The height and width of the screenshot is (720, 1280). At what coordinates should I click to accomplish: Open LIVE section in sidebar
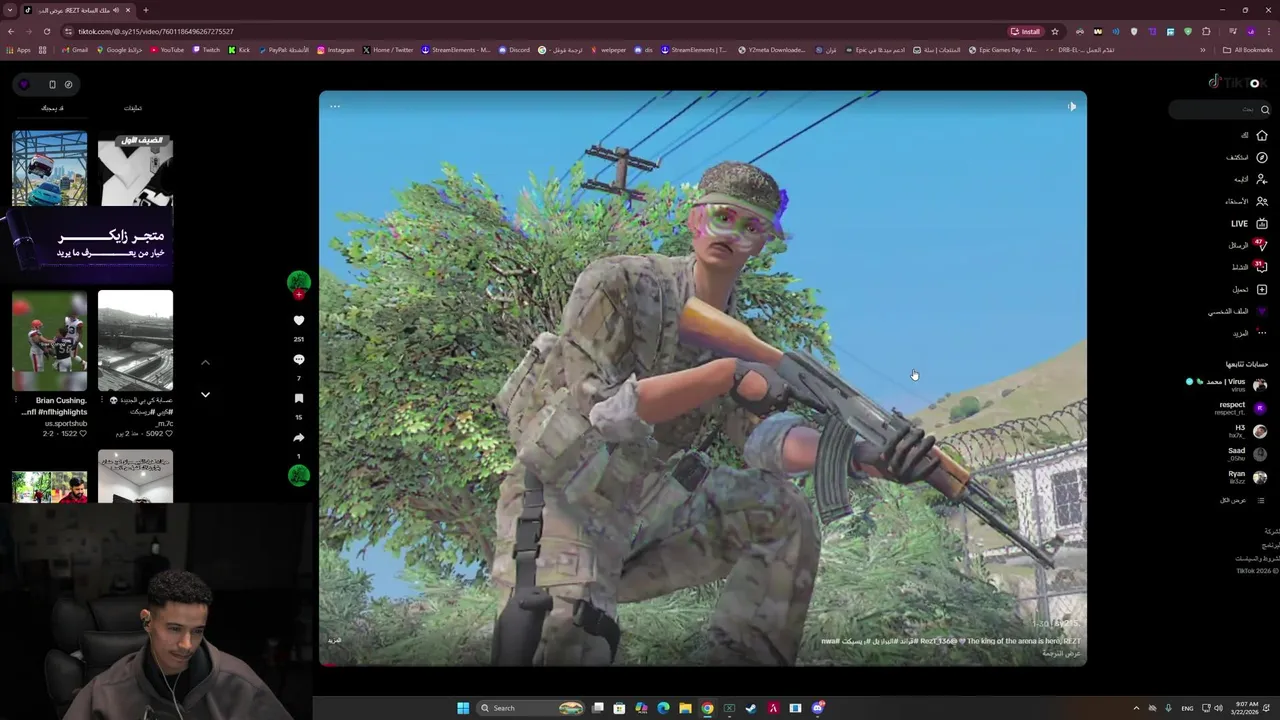click(x=1249, y=224)
